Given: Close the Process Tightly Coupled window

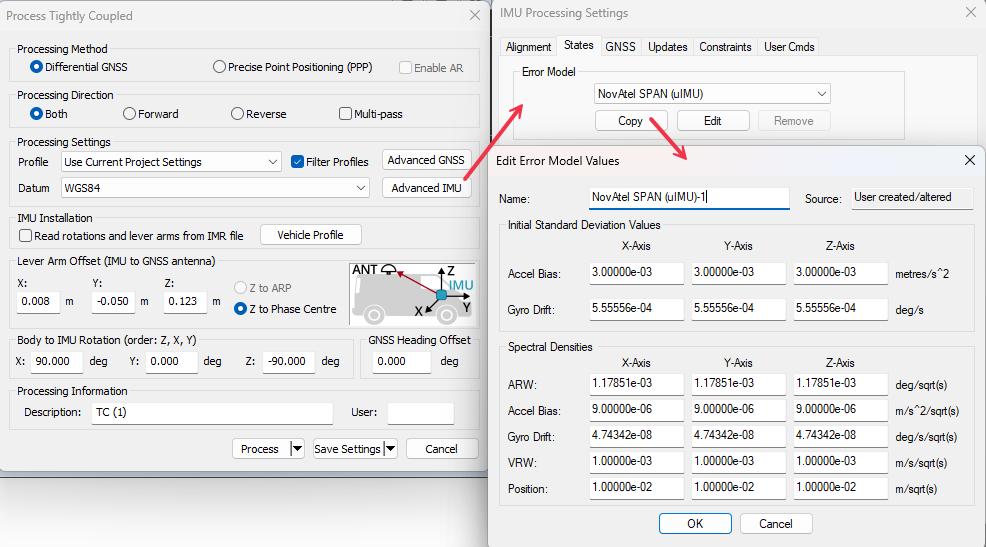Looking at the screenshot, I should coord(475,15).
